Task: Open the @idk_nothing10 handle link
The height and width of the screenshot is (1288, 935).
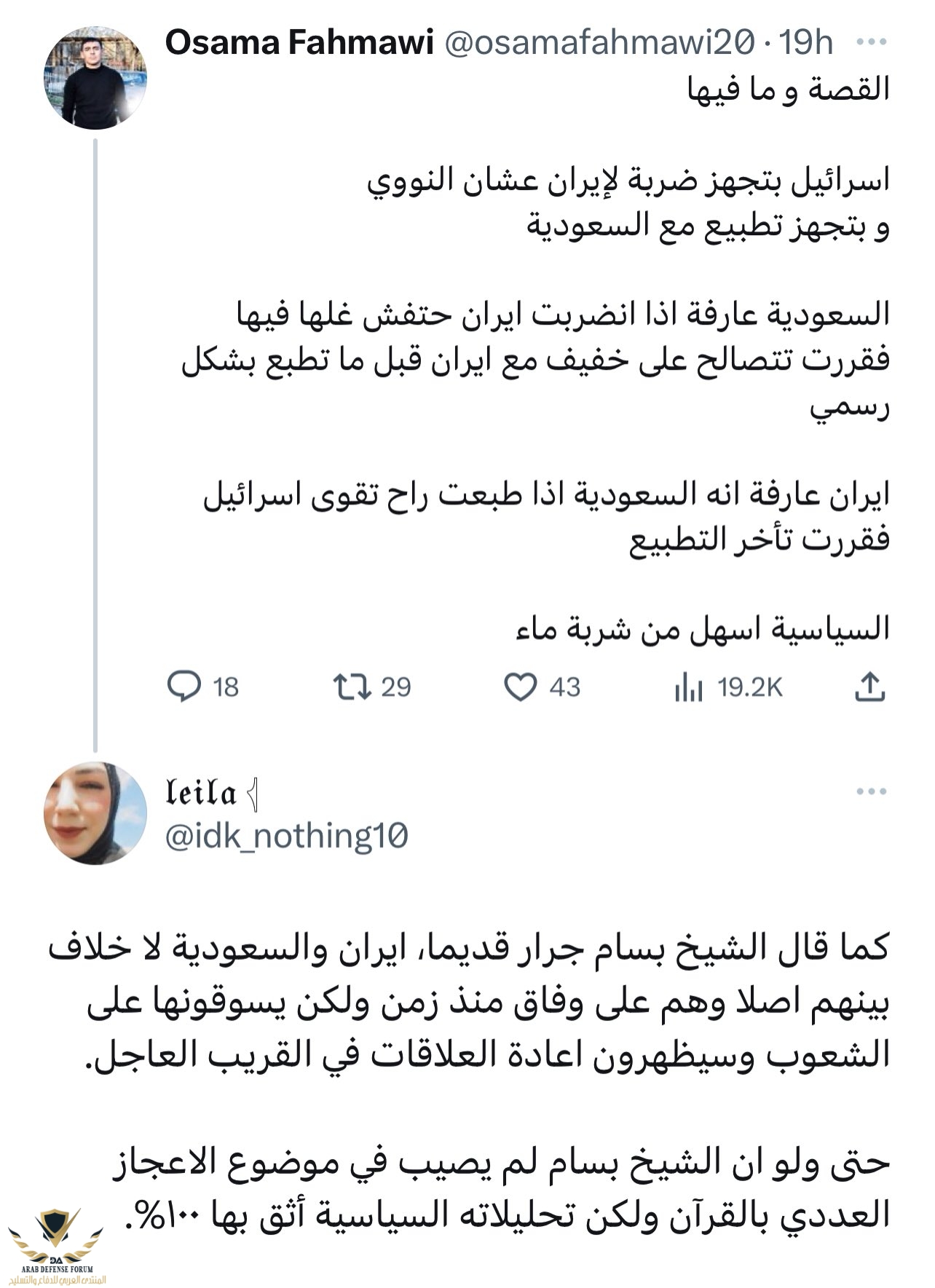Action: (x=286, y=836)
